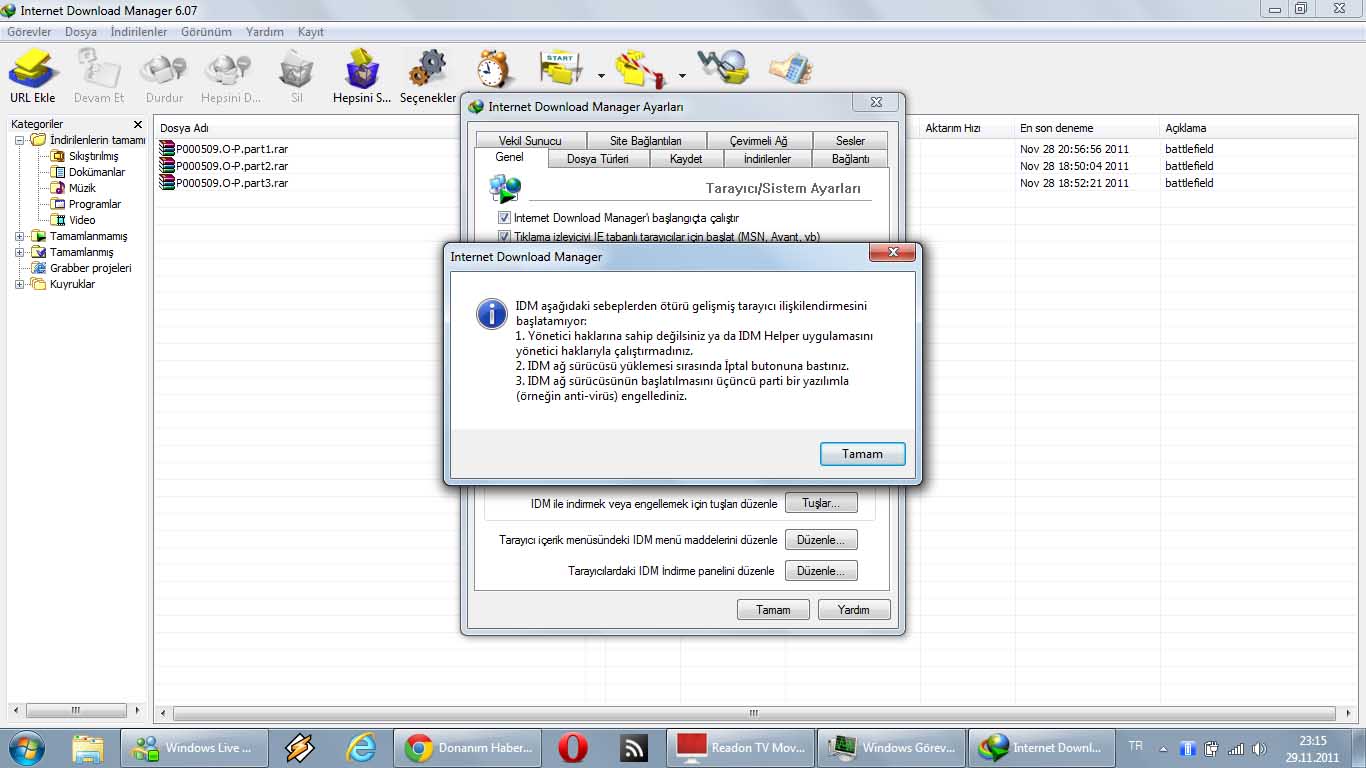Click Düzenle... button for context menu items
This screenshot has width=1366, height=768.
[x=821, y=540]
